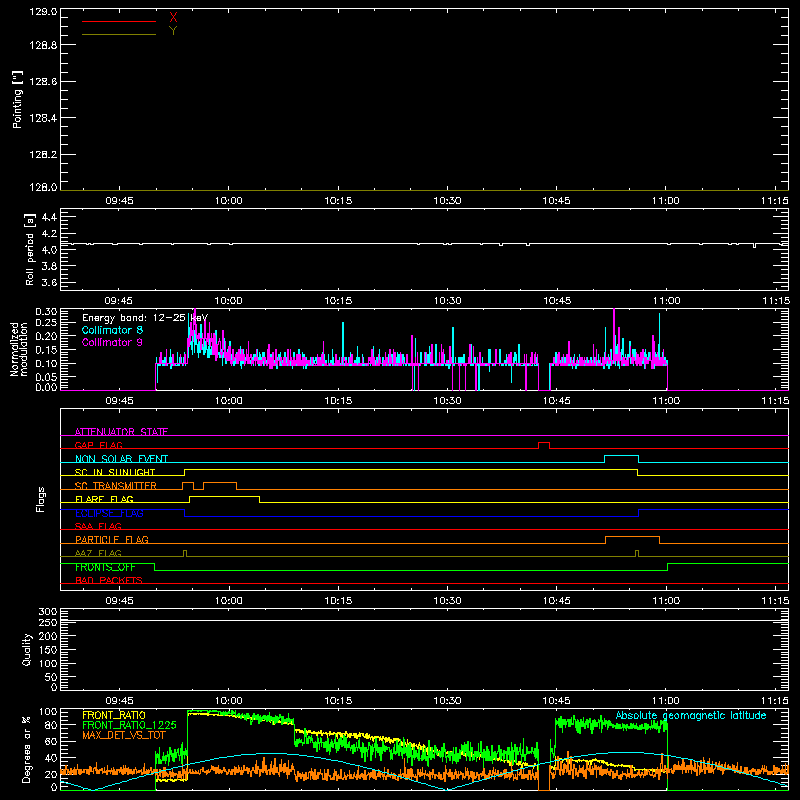The image size is (800, 800).
Task: Click the raised PARTICLE_FLAG pulse near 10:55
Action: pos(632,539)
